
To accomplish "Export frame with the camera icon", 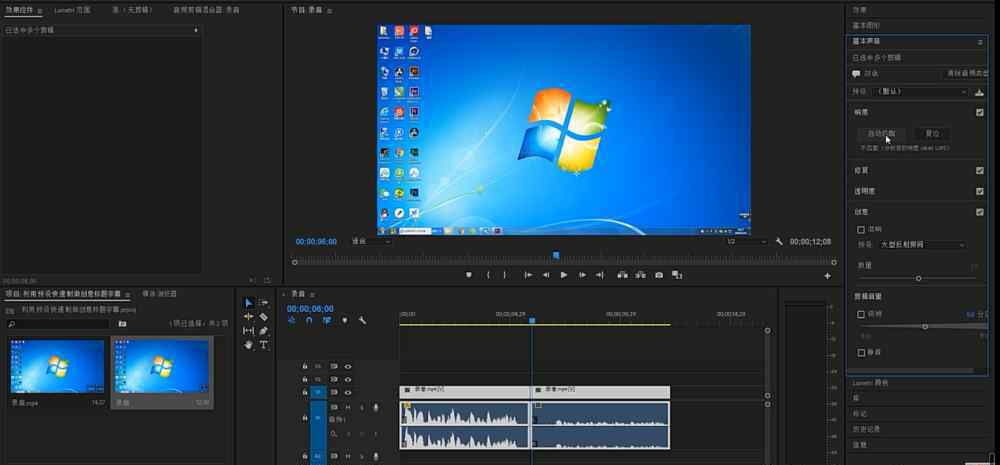I will click(x=659, y=275).
